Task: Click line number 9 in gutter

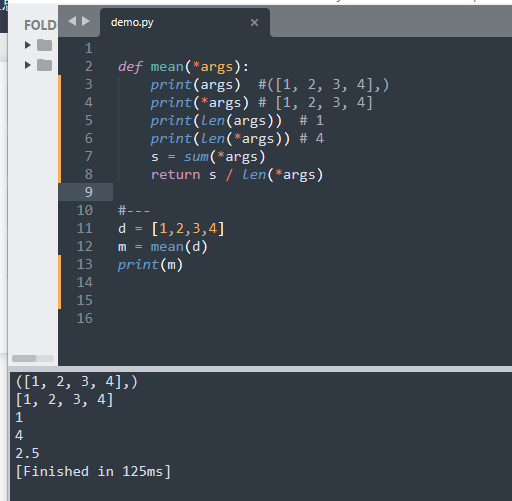Action: click(88, 192)
